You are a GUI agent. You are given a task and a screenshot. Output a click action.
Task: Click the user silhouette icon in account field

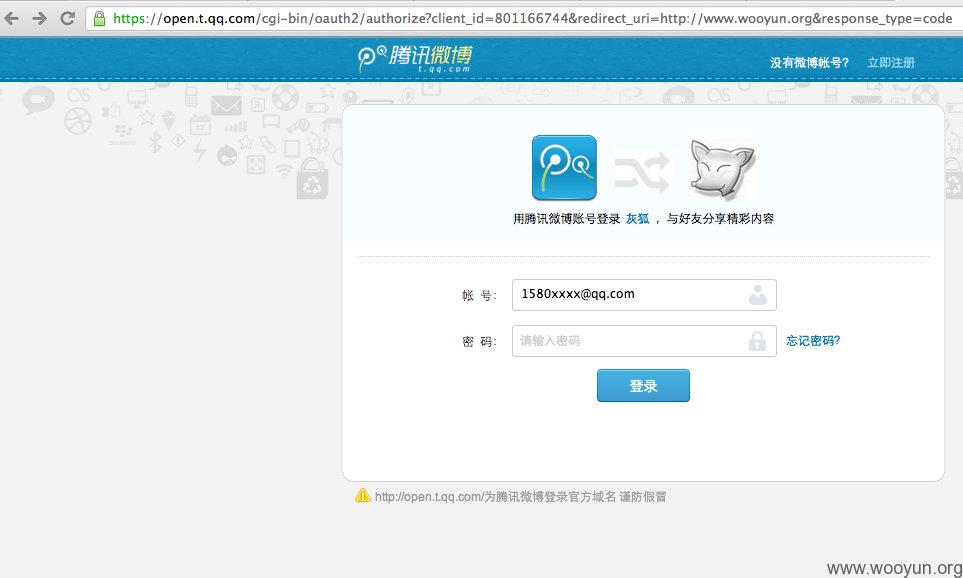[758, 295]
